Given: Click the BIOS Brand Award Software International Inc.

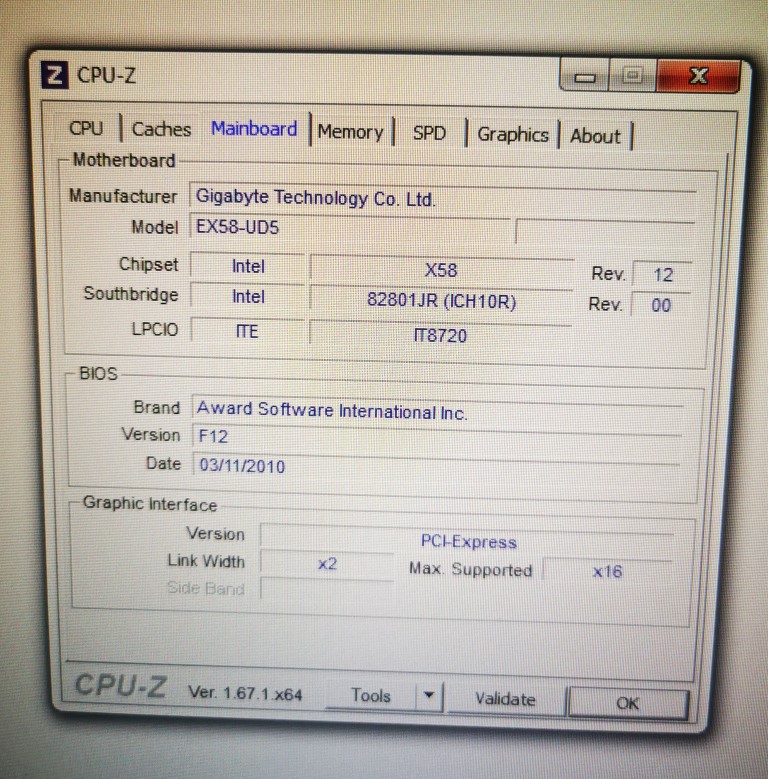Looking at the screenshot, I should (x=437, y=410).
